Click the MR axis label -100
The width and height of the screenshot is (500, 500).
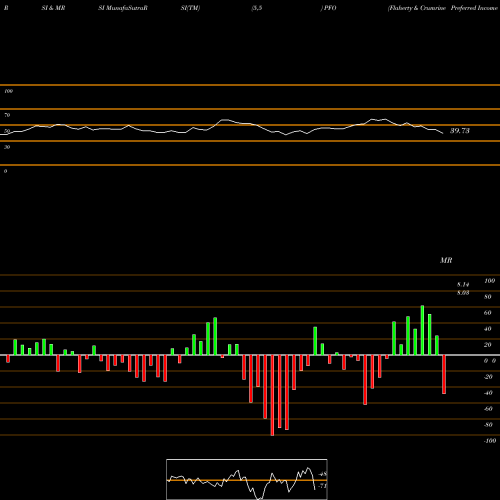coord(490,441)
